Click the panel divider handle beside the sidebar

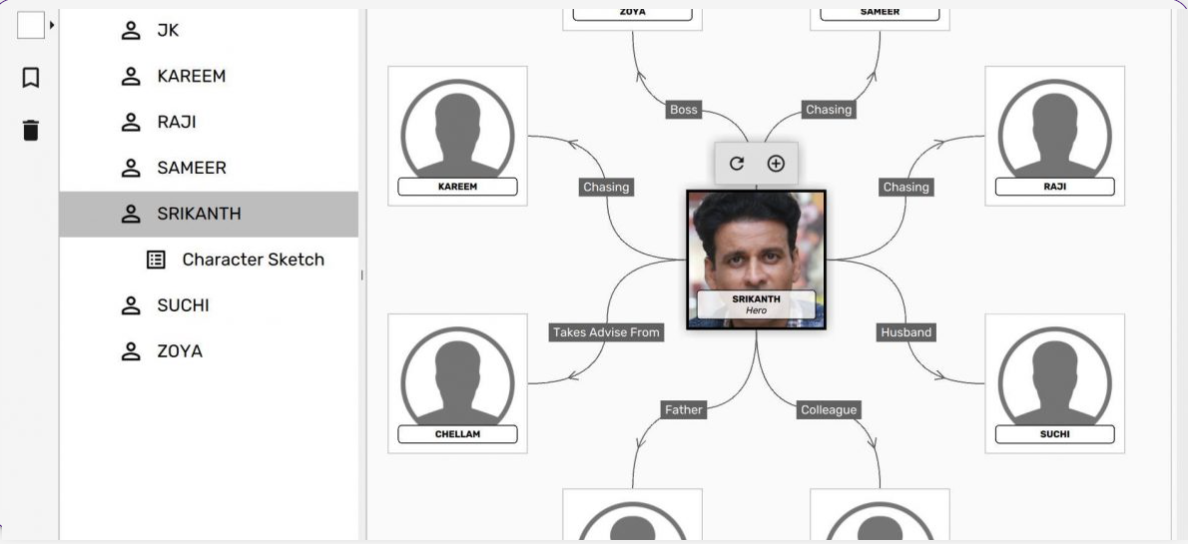(362, 275)
